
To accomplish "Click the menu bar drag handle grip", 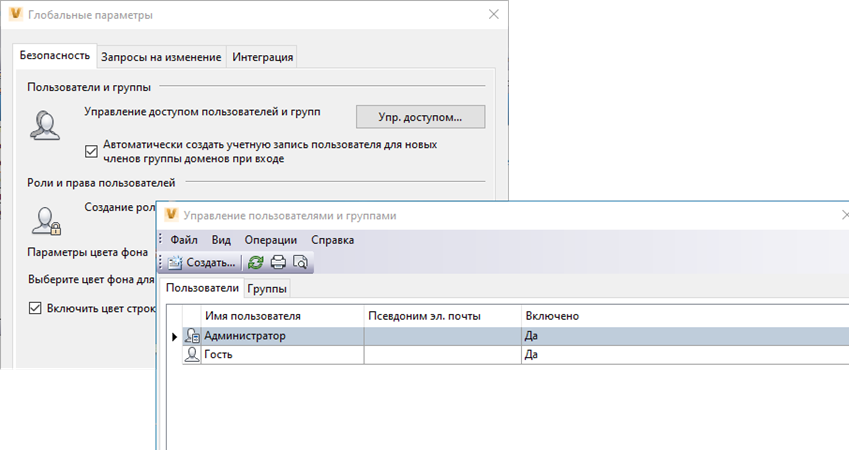I will tap(160, 239).
